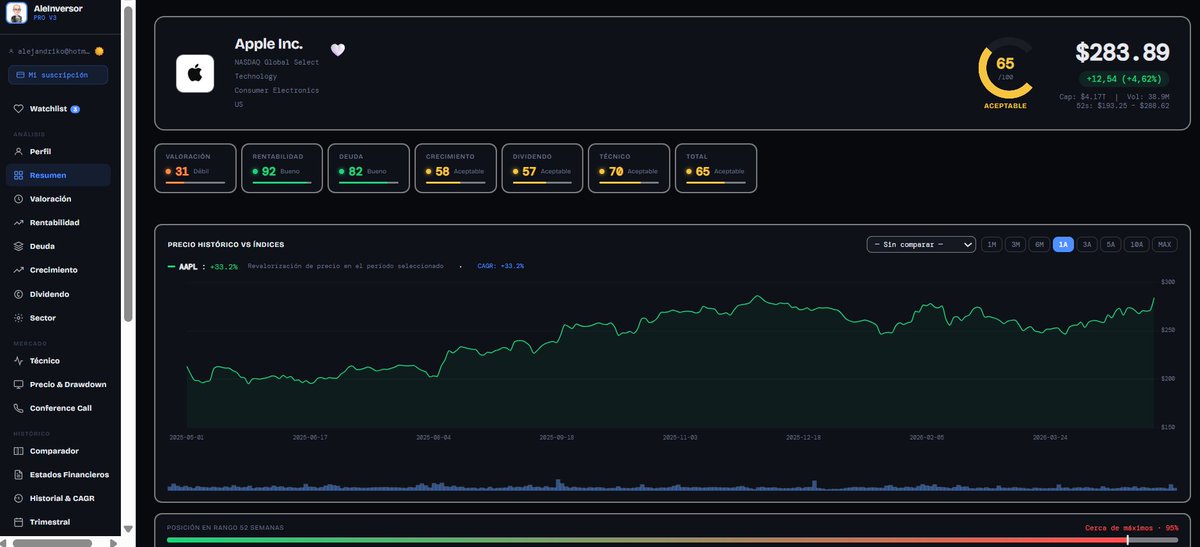Click the CAGR: +33.2% label
The image size is (1200, 547).
pyautogui.click(x=501, y=266)
